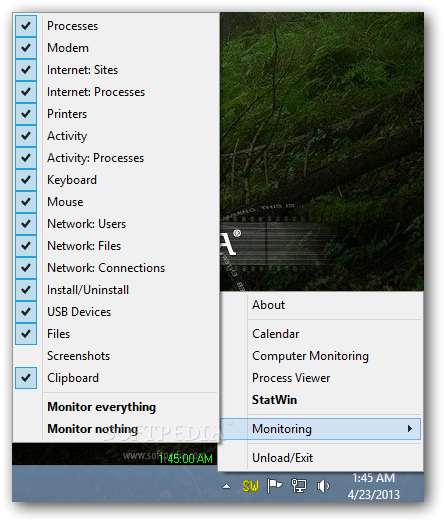Uncheck the Mouse checkmark
This screenshot has height=522, width=444.
pos(26,202)
